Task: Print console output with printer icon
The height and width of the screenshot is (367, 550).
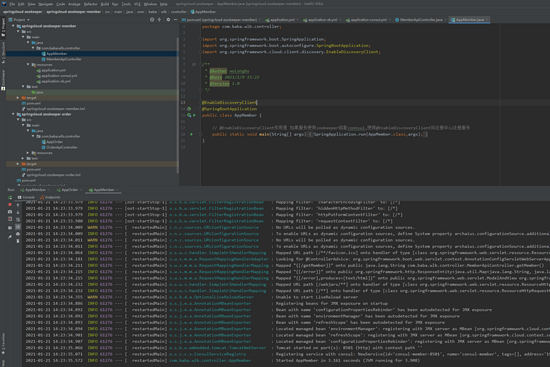Action: click(18, 234)
